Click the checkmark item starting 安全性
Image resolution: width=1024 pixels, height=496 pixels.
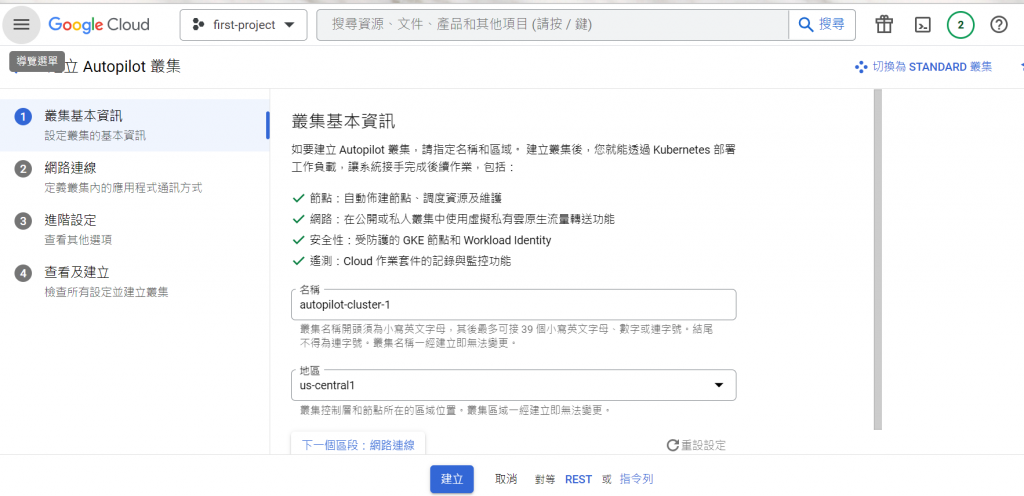tap(422, 240)
